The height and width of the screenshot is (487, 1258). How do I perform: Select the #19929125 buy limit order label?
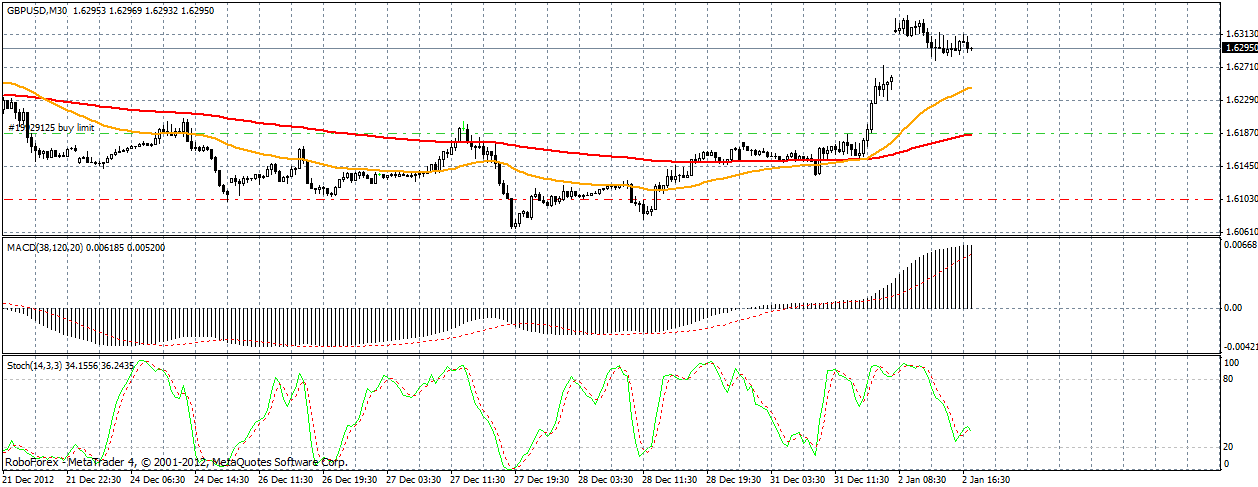tap(53, 128)
